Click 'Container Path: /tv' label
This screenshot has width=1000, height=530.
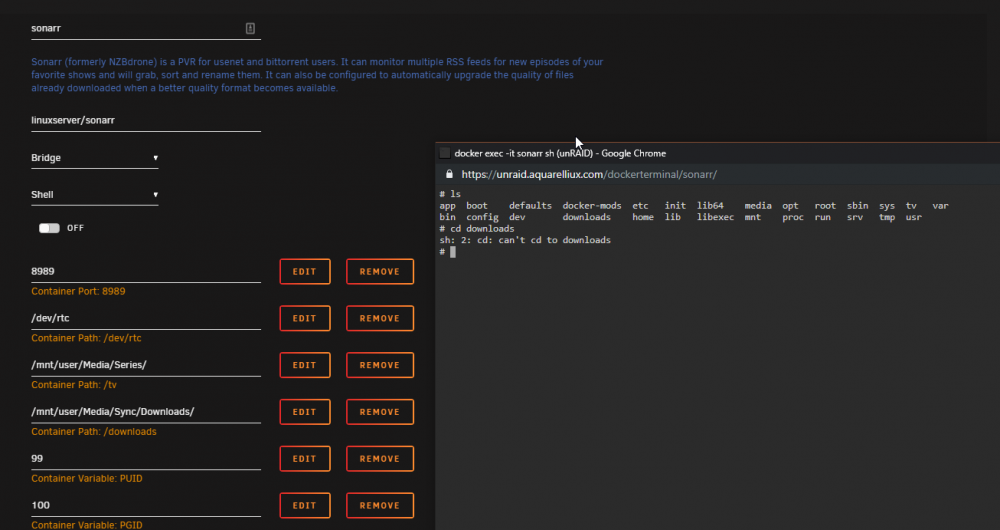click(x=74, y=385)
